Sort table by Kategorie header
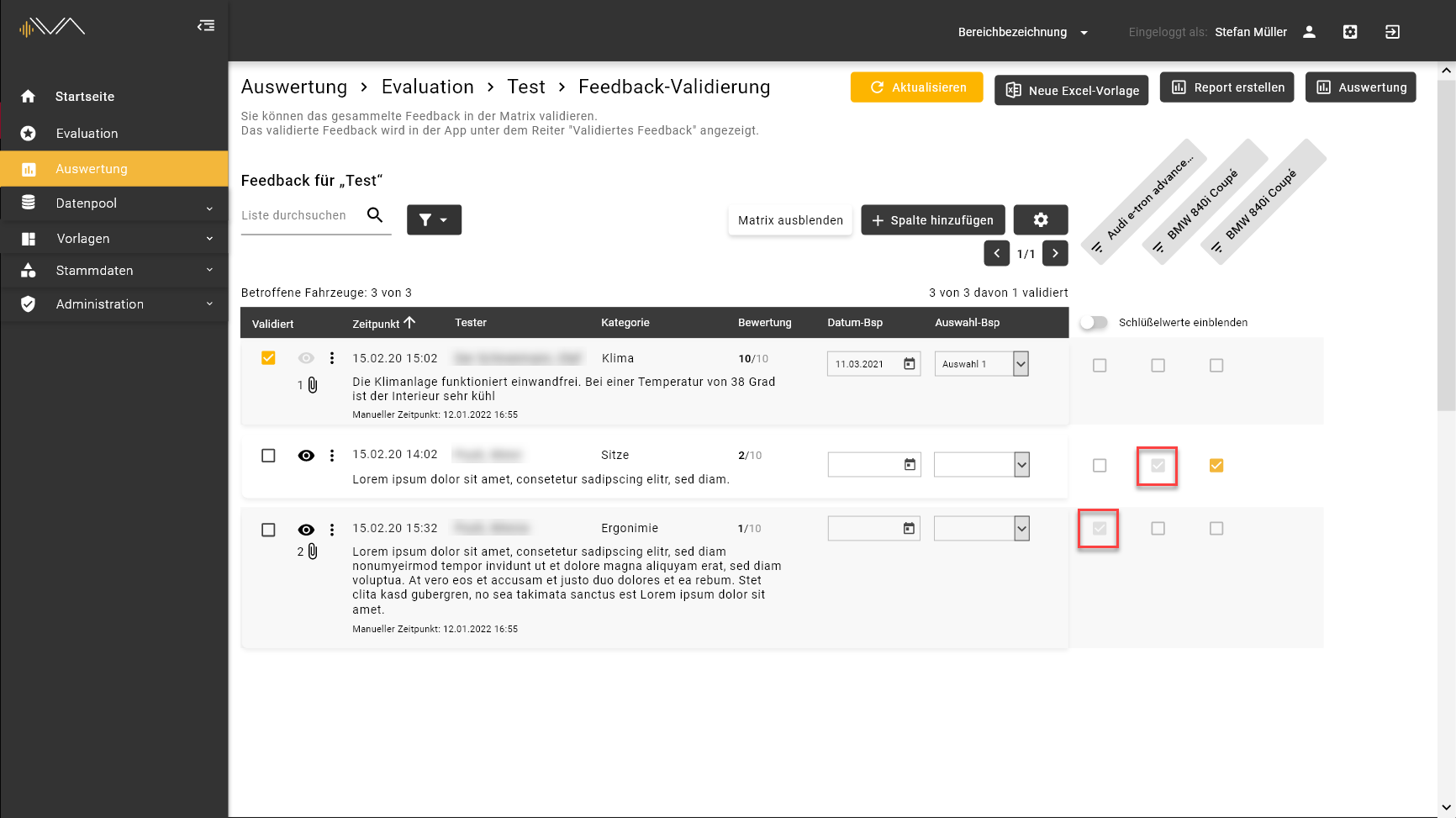Screen dimensions: 1456x818 [x=625, y=323]
